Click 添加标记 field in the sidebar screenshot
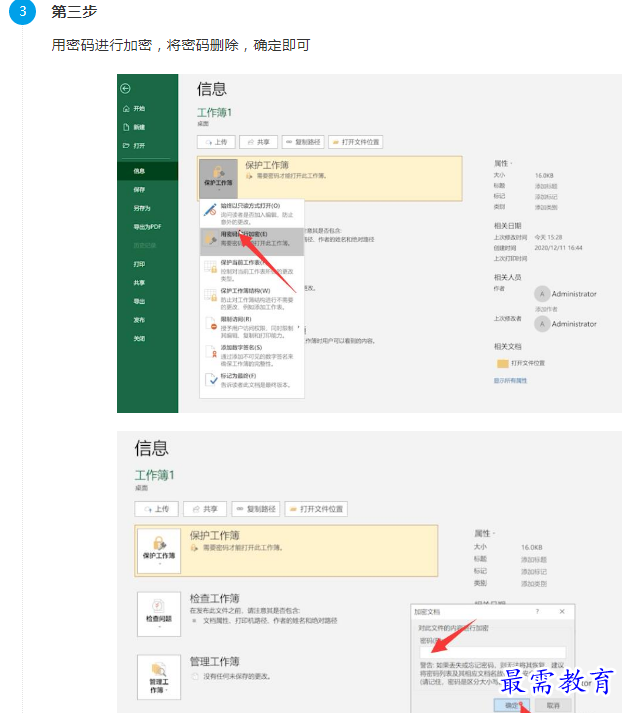The height and width of the screenshot is (713, 622). coord(546,196)
